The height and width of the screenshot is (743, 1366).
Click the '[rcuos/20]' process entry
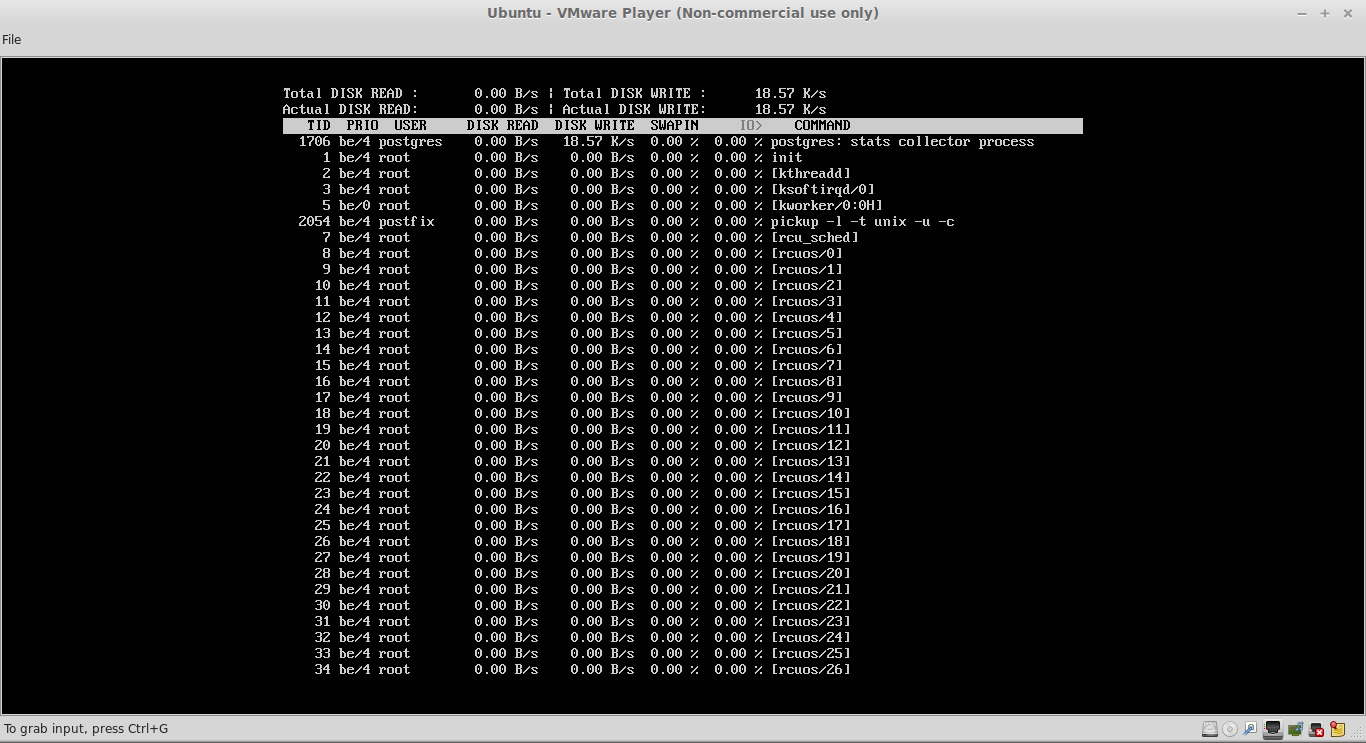811,574
